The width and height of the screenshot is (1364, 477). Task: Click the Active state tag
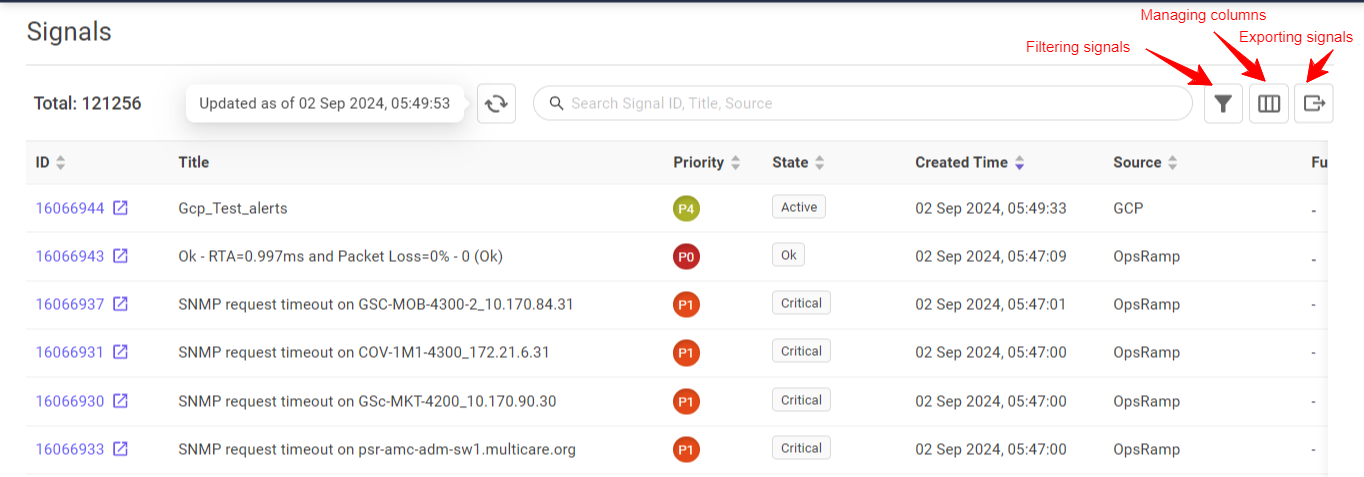coord(798,207)
